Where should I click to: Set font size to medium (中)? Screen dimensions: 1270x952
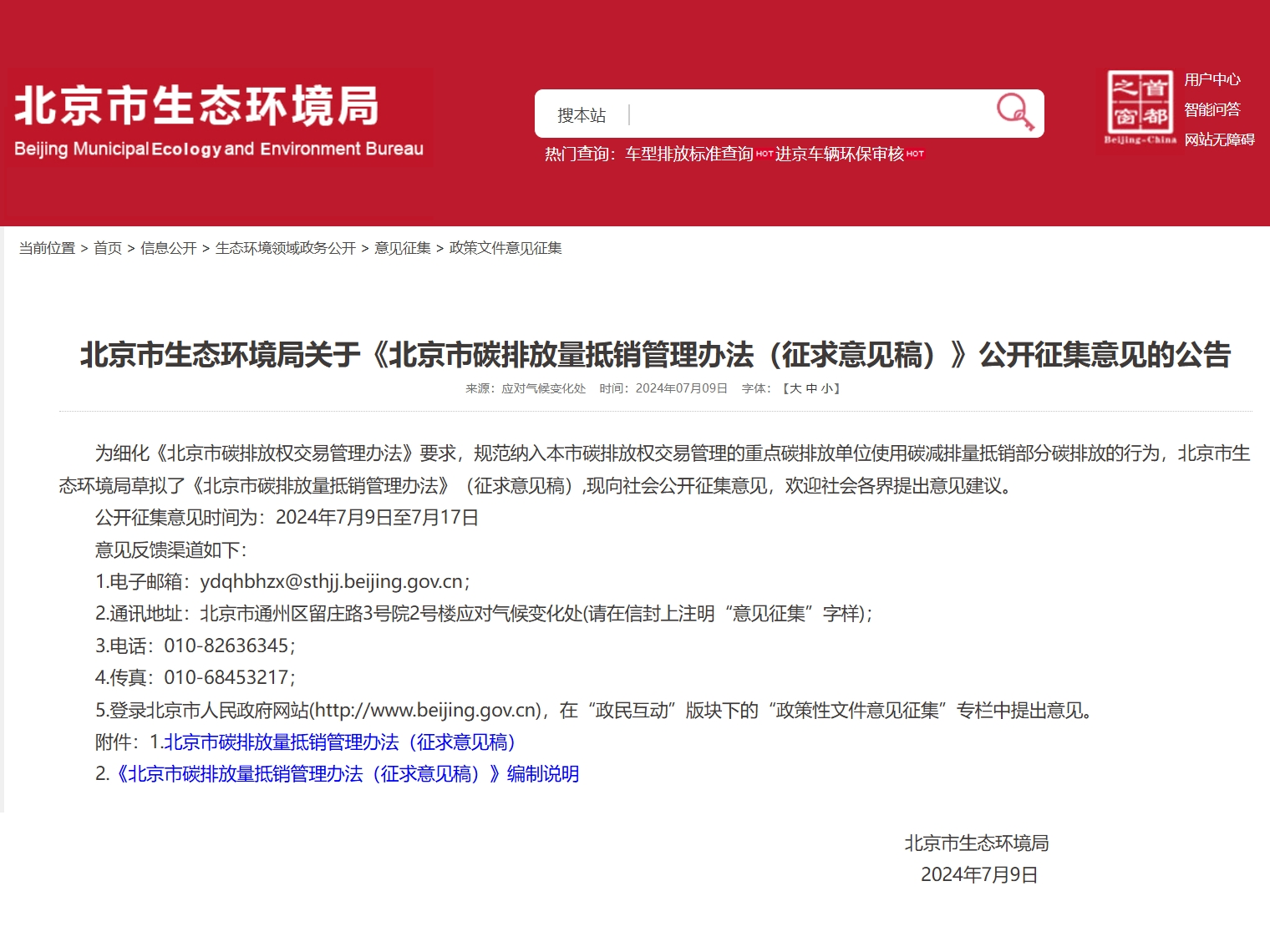(x=811, y=388)
